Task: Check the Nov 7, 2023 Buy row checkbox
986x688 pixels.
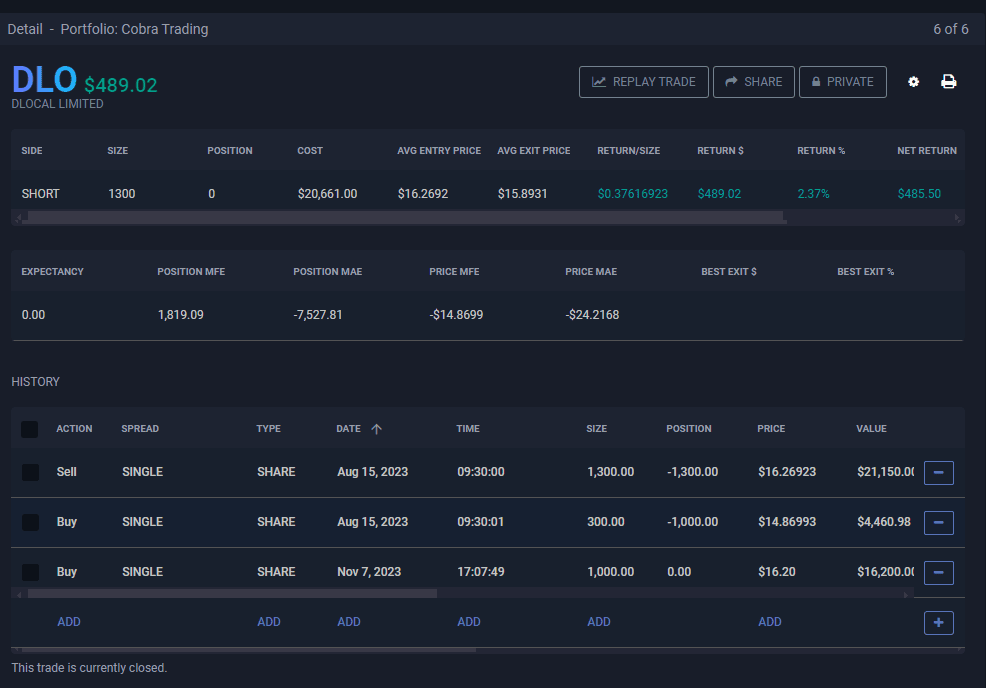Action: coord(30,572)
